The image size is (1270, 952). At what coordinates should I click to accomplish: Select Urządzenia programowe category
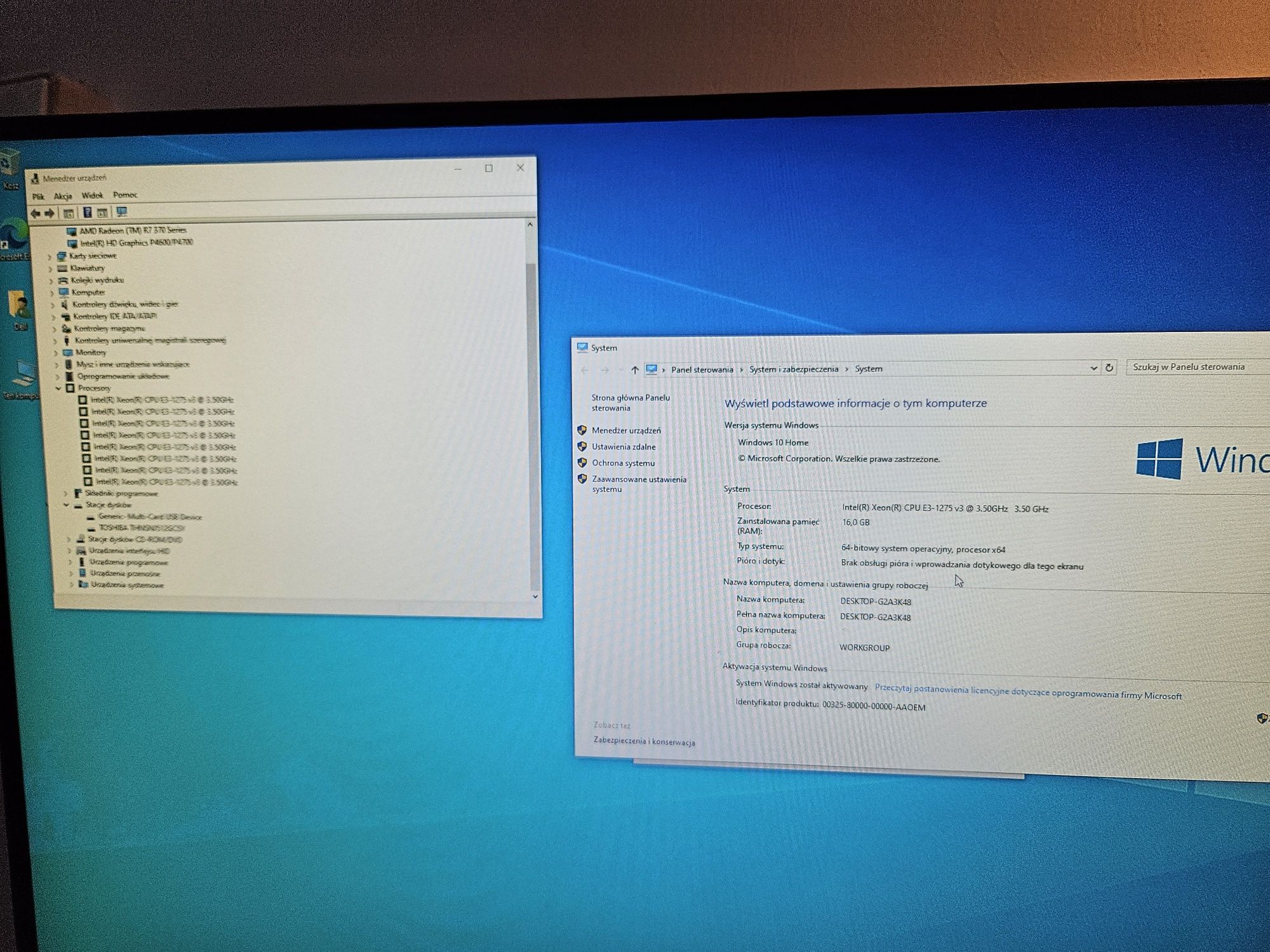click(129, 562)
